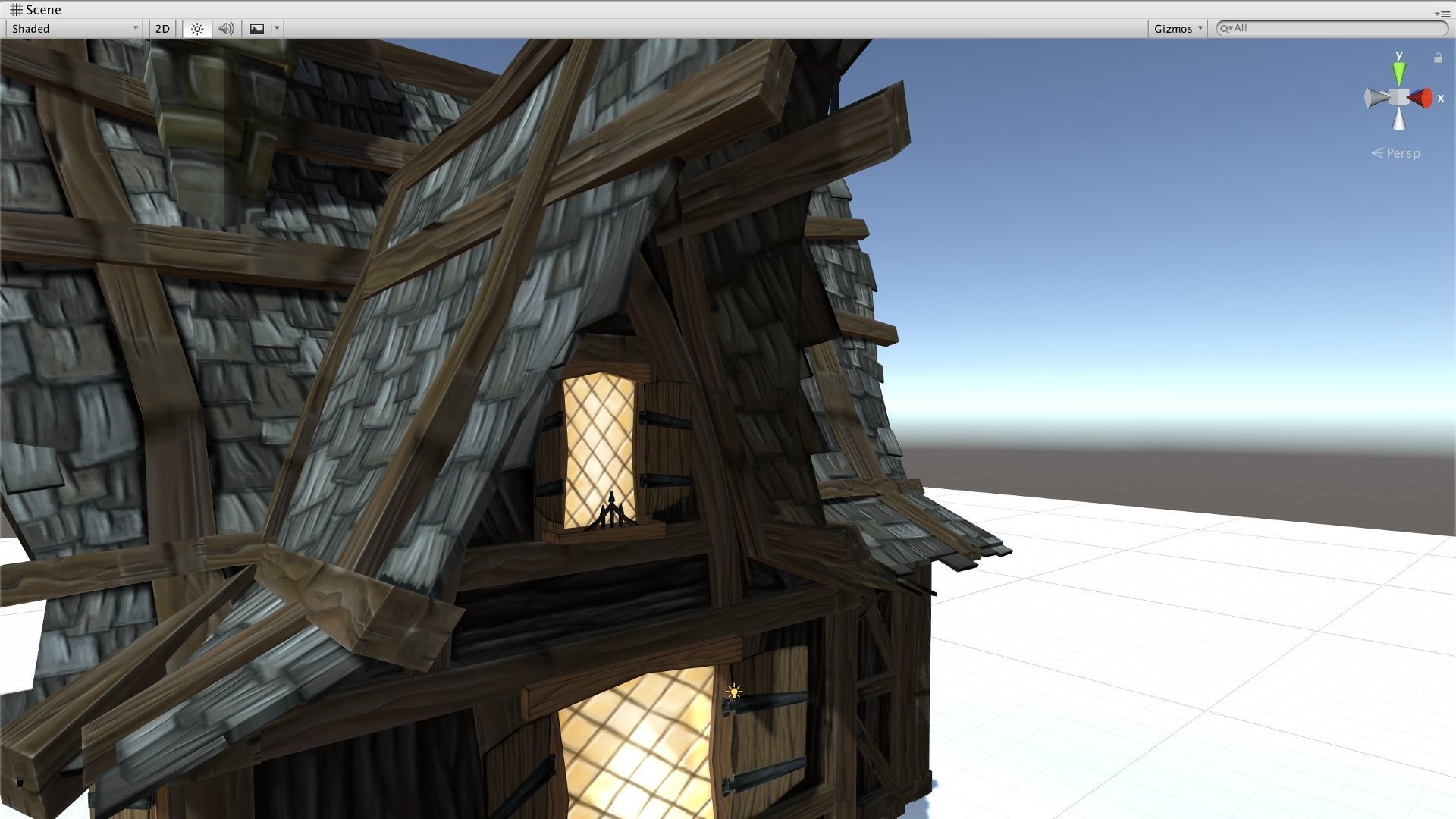Toggle Persp projection label
Viewport: 1456px width, 819px height.
point(1396,153)
